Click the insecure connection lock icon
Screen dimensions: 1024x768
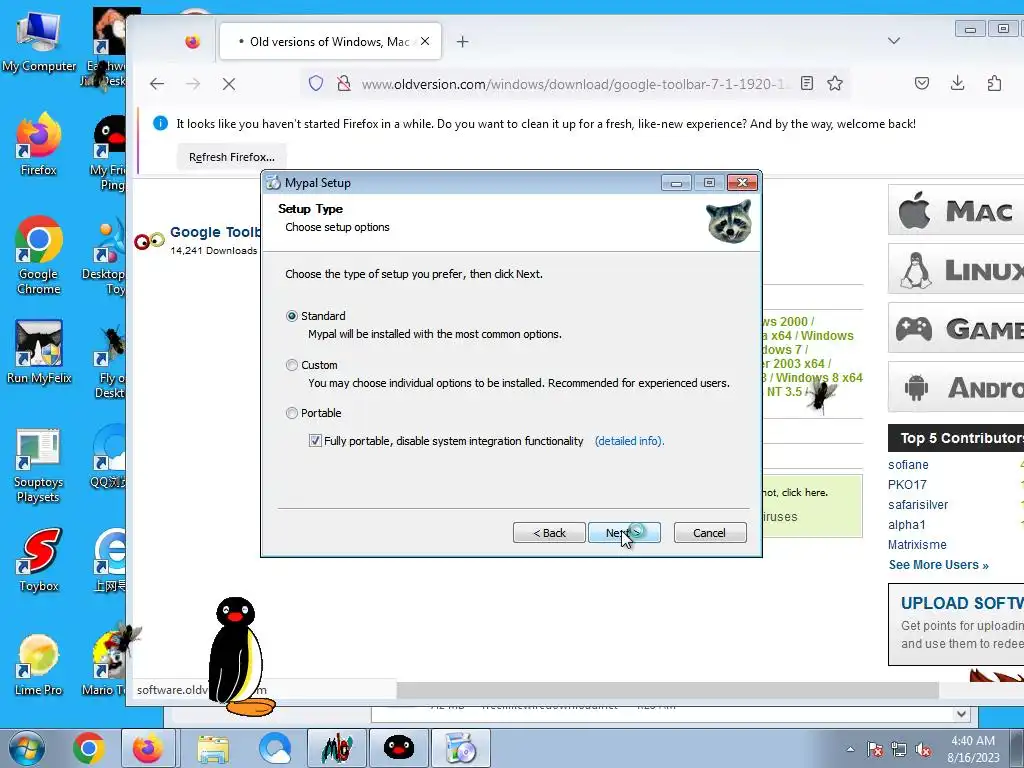[344, 84]
